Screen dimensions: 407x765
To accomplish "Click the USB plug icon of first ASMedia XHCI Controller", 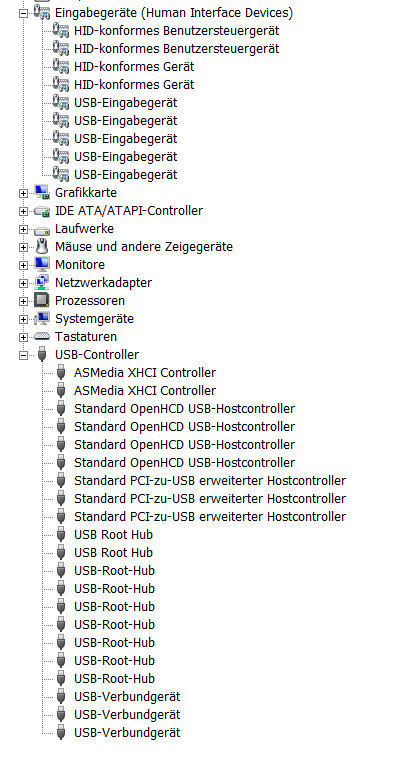I will (x=61, y=373).
